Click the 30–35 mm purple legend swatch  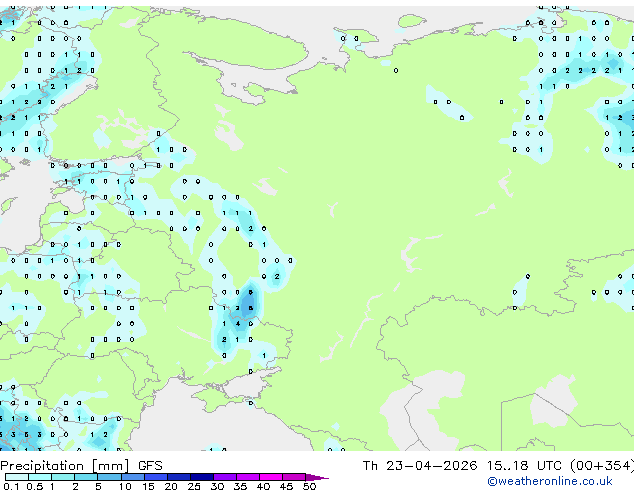224,477
